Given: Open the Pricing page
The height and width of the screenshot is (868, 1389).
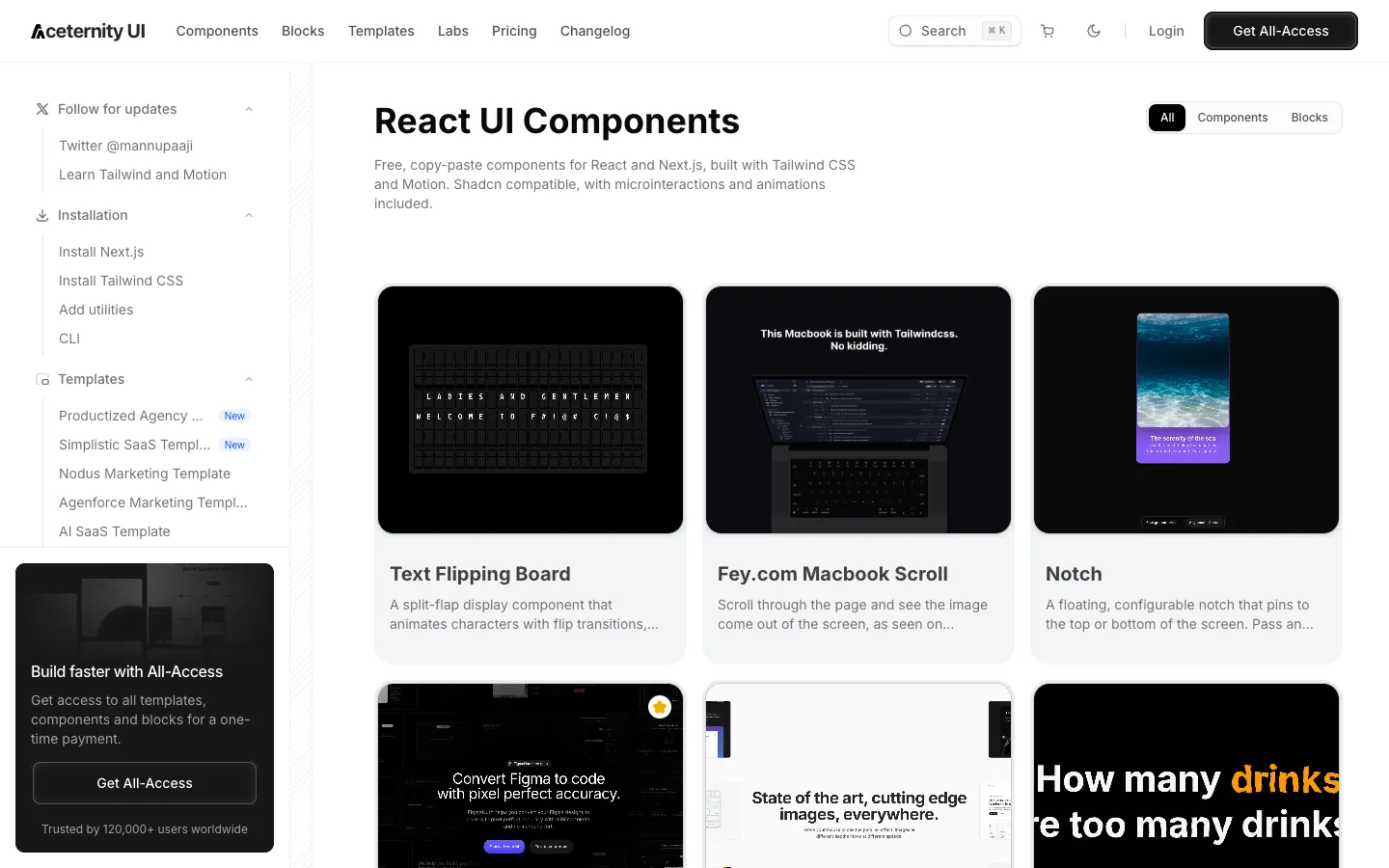Looking at the screenshot, I should [x=514, y=31].
